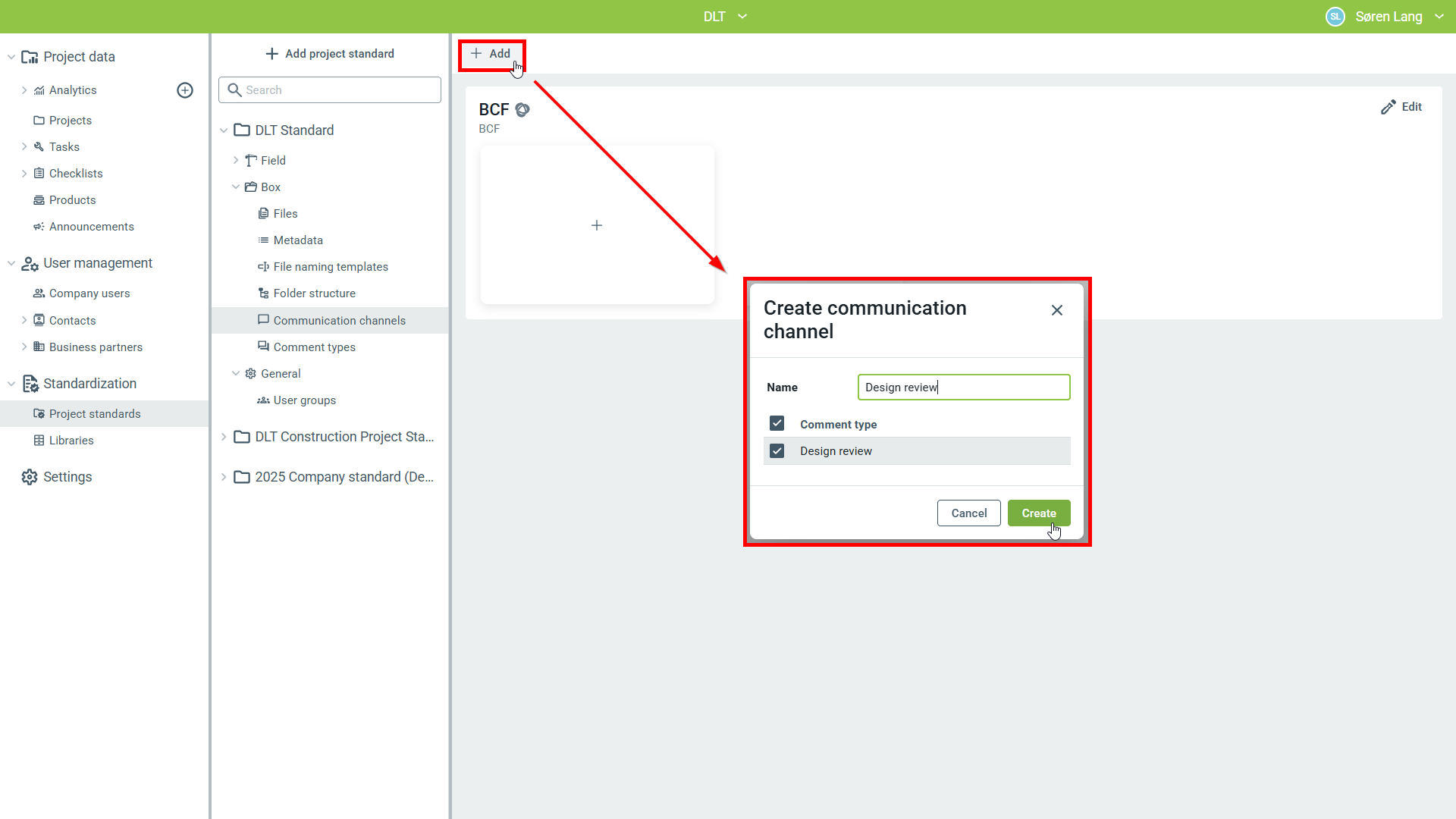Open File naming templates
Screen dimensions: 1456x819
(330, 267)
